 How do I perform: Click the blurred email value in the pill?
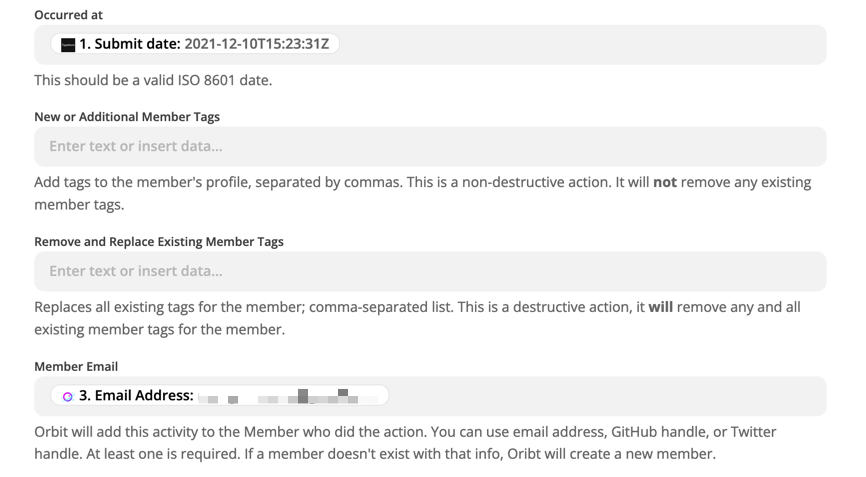point(290,396)
